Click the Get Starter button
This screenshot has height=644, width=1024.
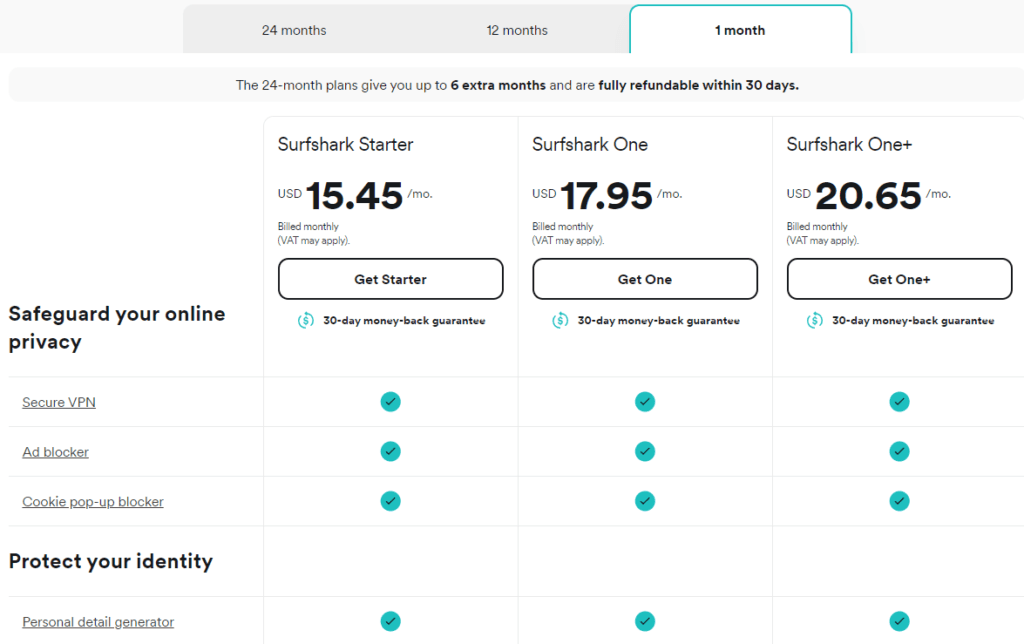[391, 279]
